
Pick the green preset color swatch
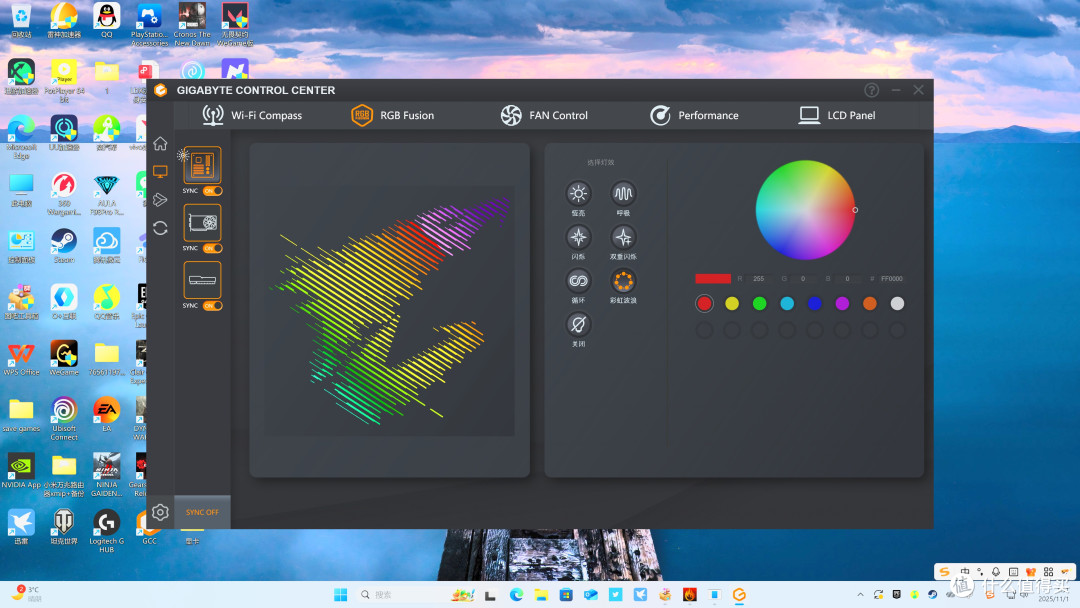(x=760, y=304)
